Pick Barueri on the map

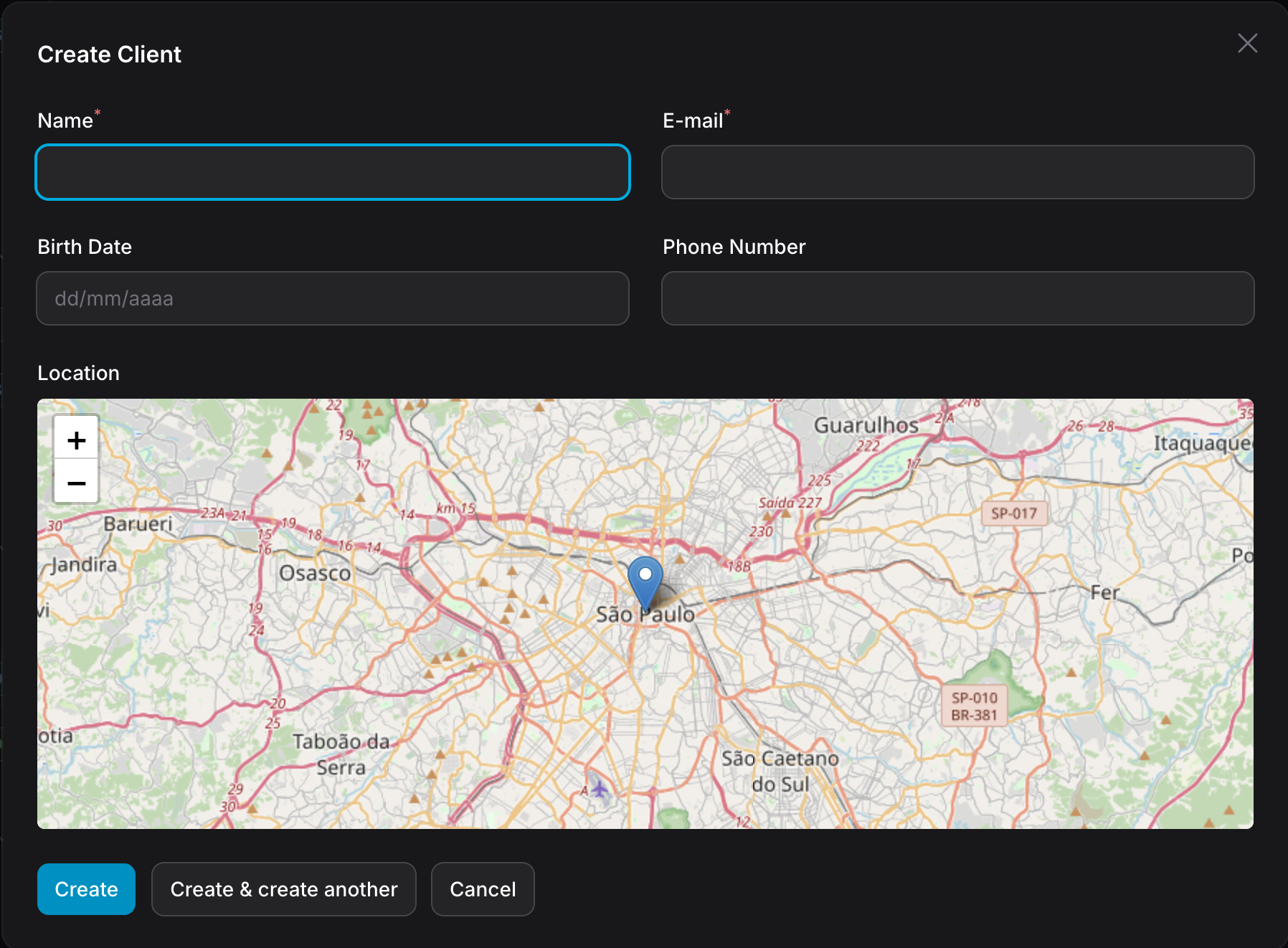pos(138,523)
